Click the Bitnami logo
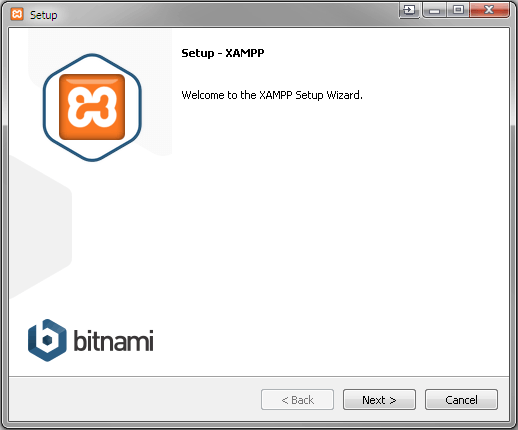This screenshot has height=430, width=518. [91, 340]
